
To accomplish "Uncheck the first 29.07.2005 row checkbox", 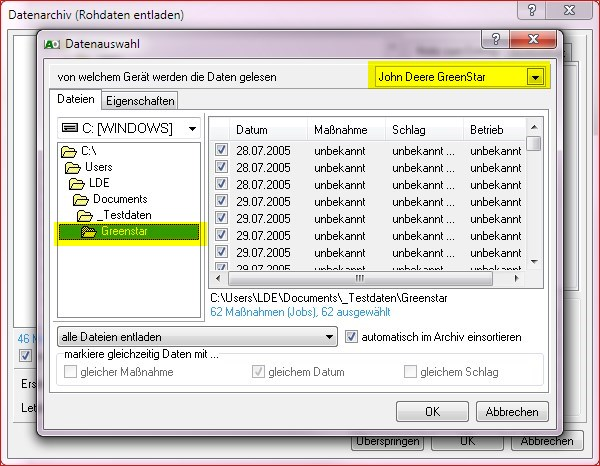I will coord(221,200).
